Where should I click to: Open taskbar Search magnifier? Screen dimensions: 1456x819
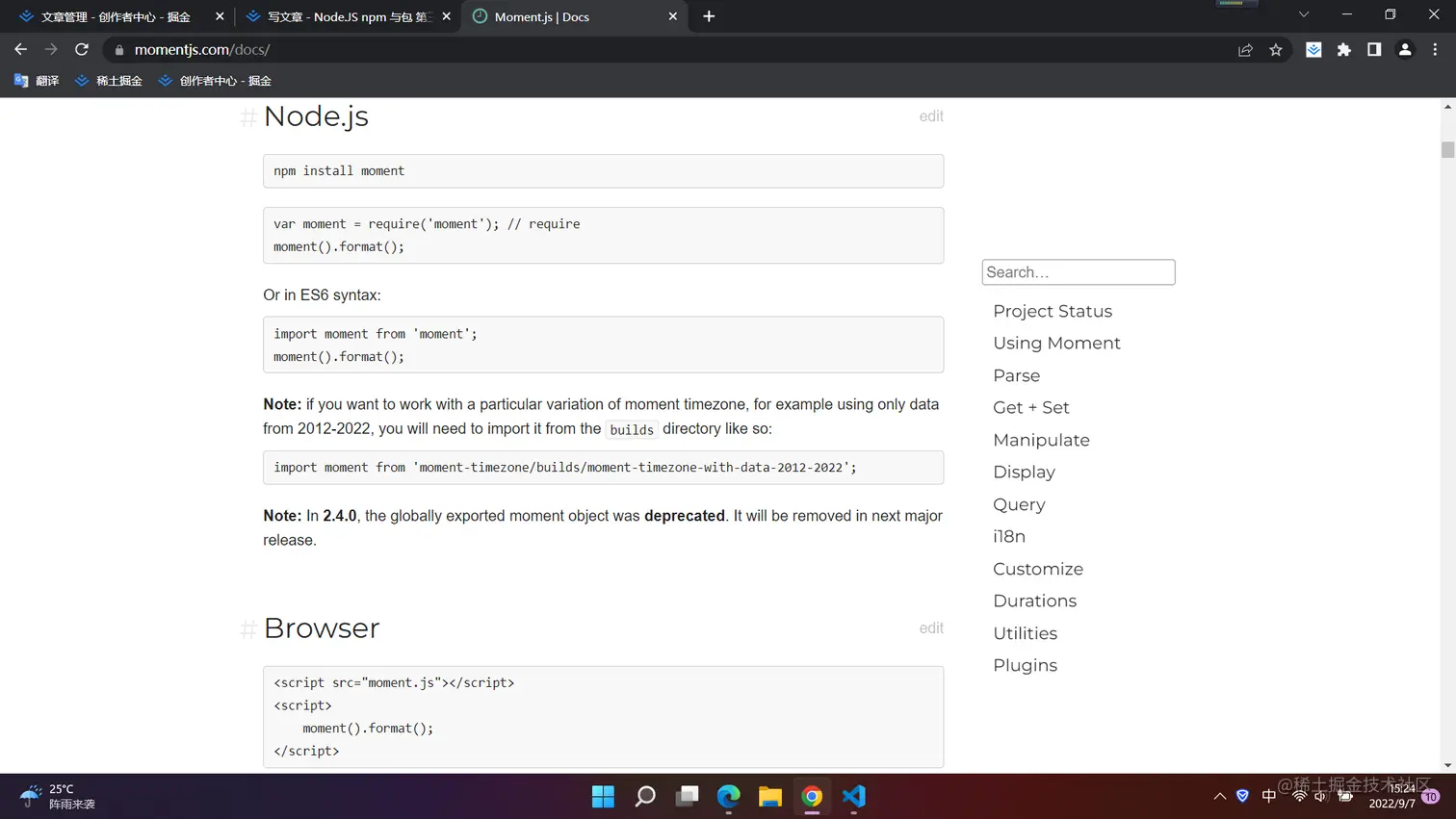point(645,797)
